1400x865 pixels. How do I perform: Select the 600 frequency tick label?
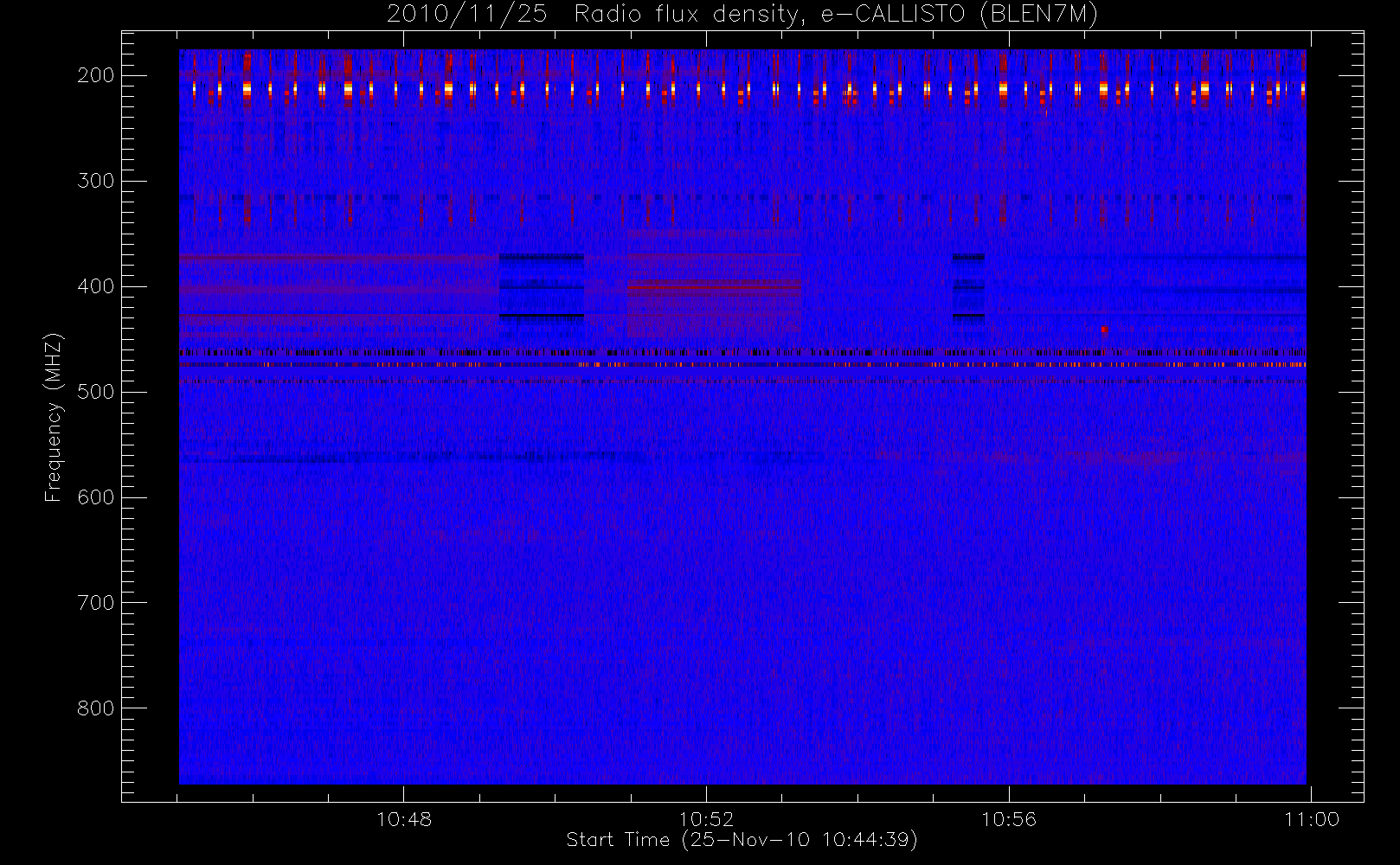(95, 497)
